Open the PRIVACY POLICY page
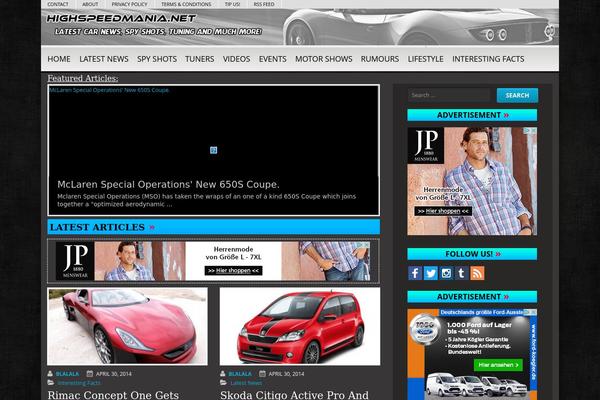 tap(129, 4)
